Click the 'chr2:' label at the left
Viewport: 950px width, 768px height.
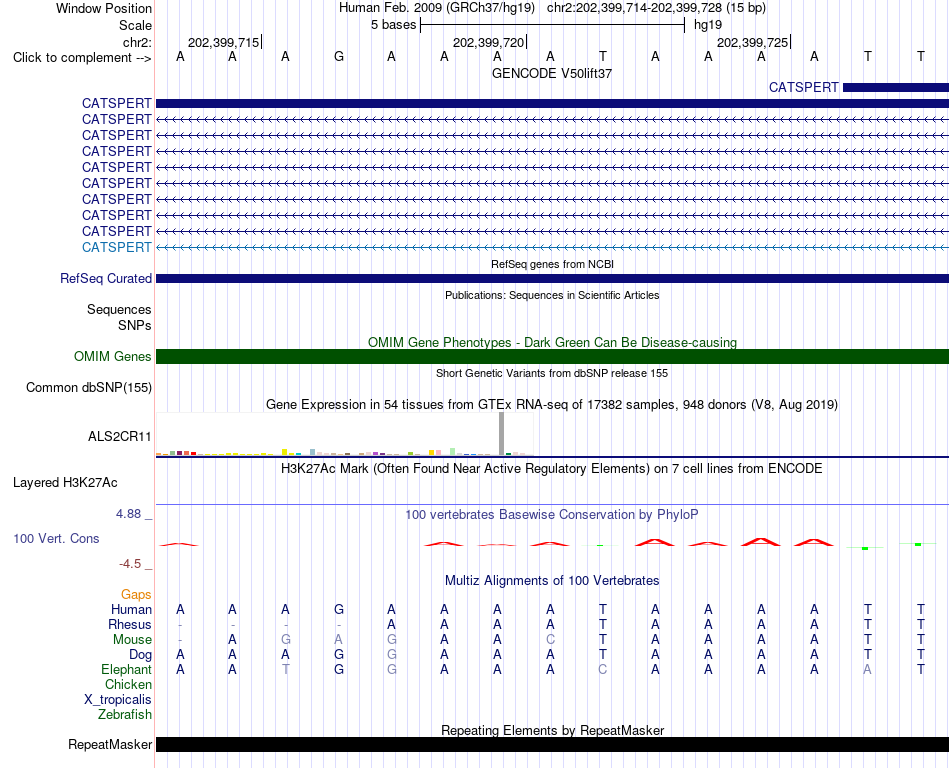pyautogui.click(x=137, y=42)
